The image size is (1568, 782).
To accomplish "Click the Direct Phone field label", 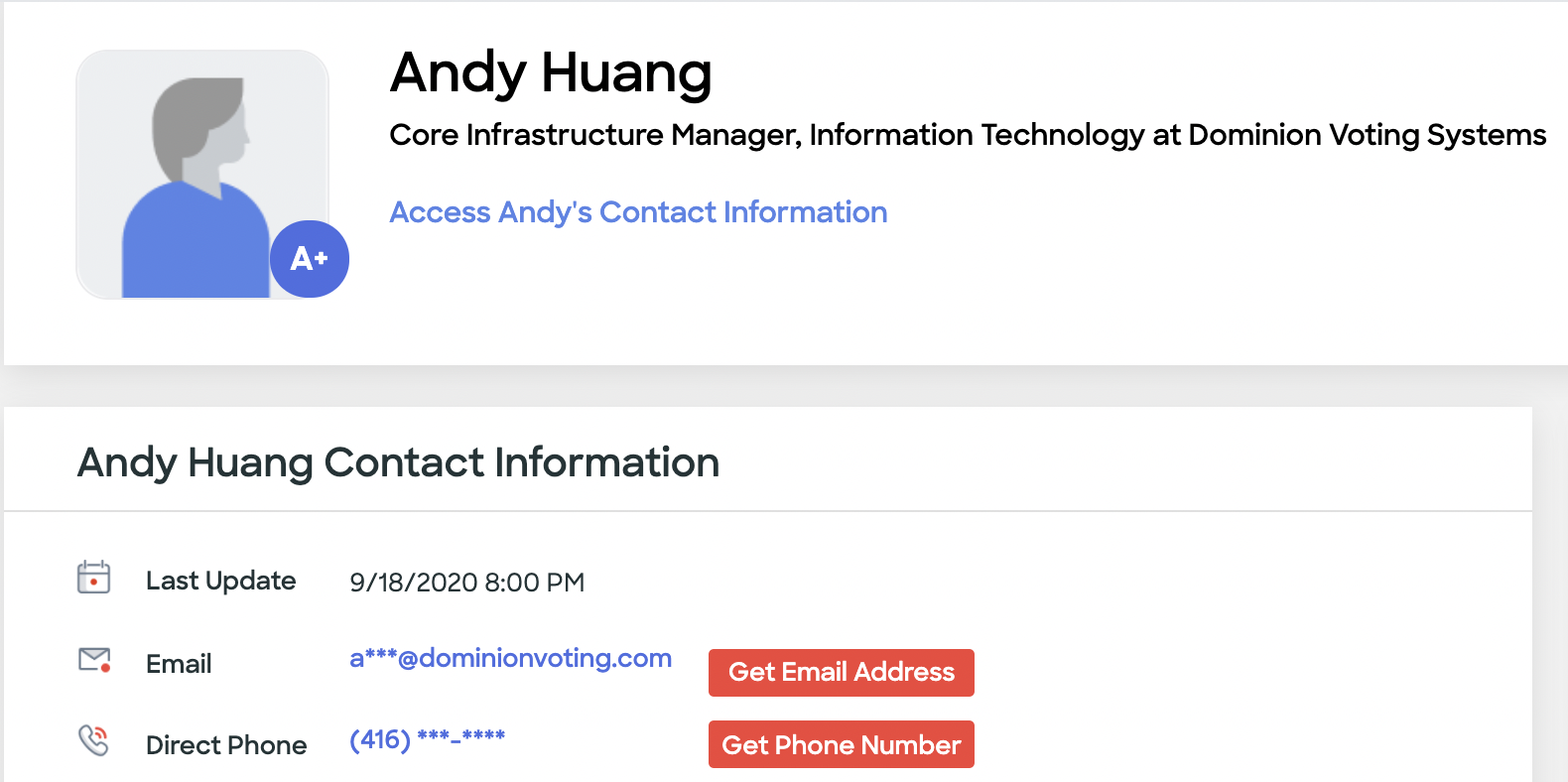I will pos(226,745).
